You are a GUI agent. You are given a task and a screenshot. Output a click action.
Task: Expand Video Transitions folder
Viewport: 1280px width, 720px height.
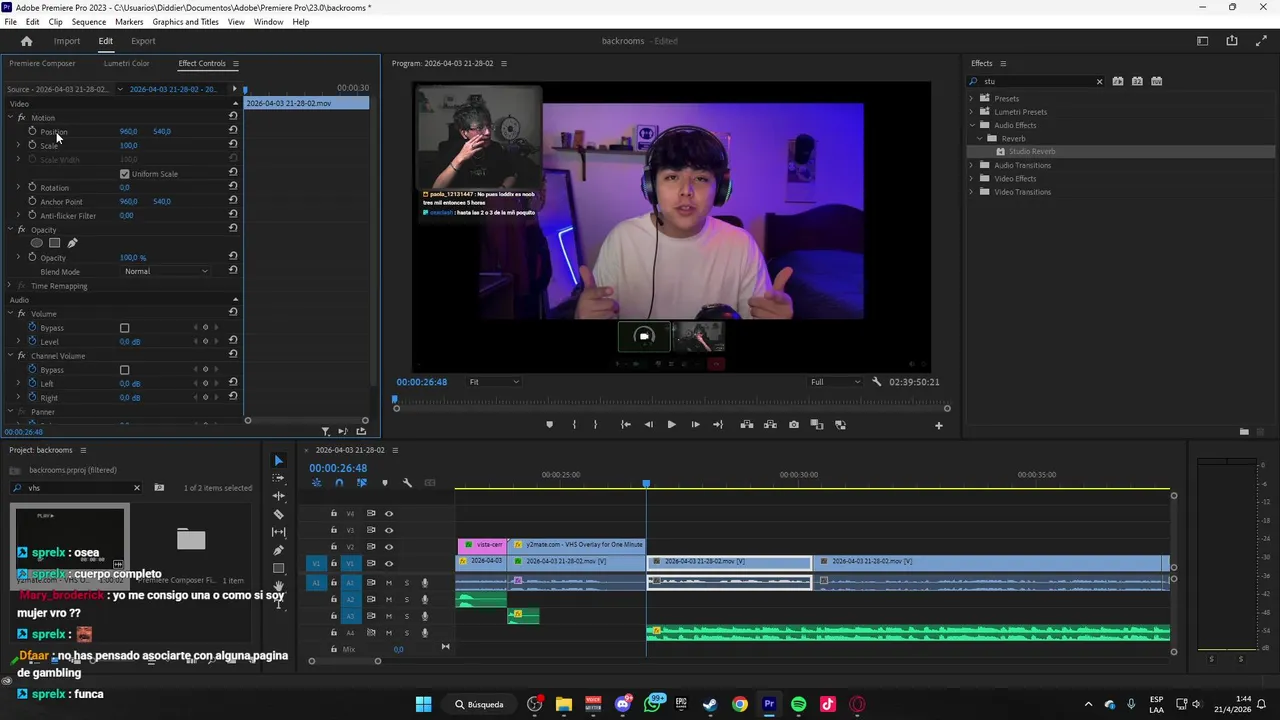pyautogui.click(x=971, y=192)
